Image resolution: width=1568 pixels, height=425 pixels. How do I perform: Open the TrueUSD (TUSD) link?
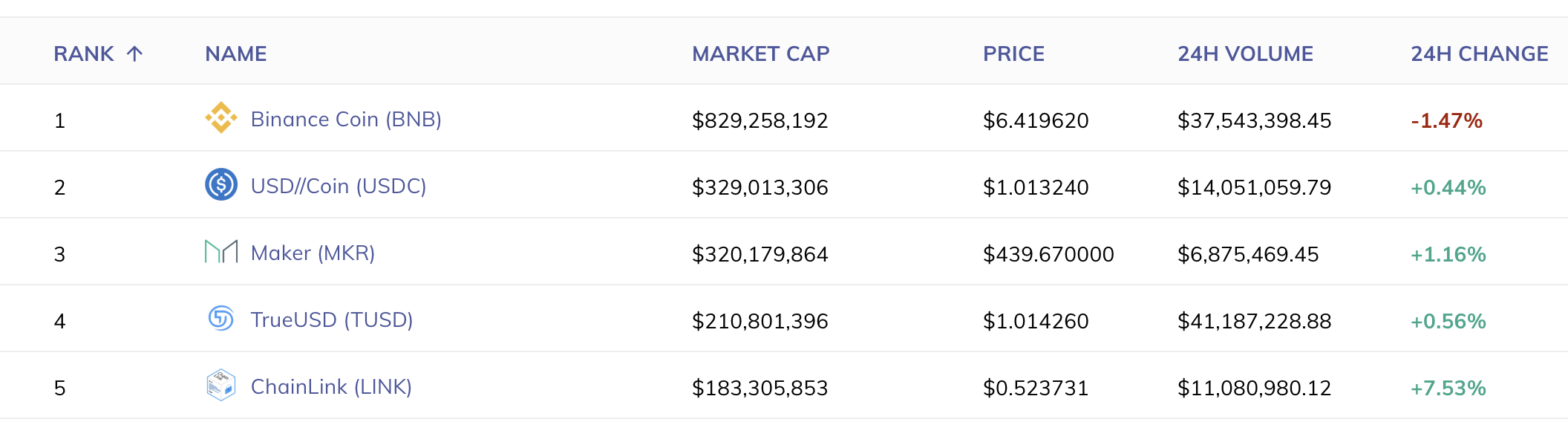coord(332,319)
